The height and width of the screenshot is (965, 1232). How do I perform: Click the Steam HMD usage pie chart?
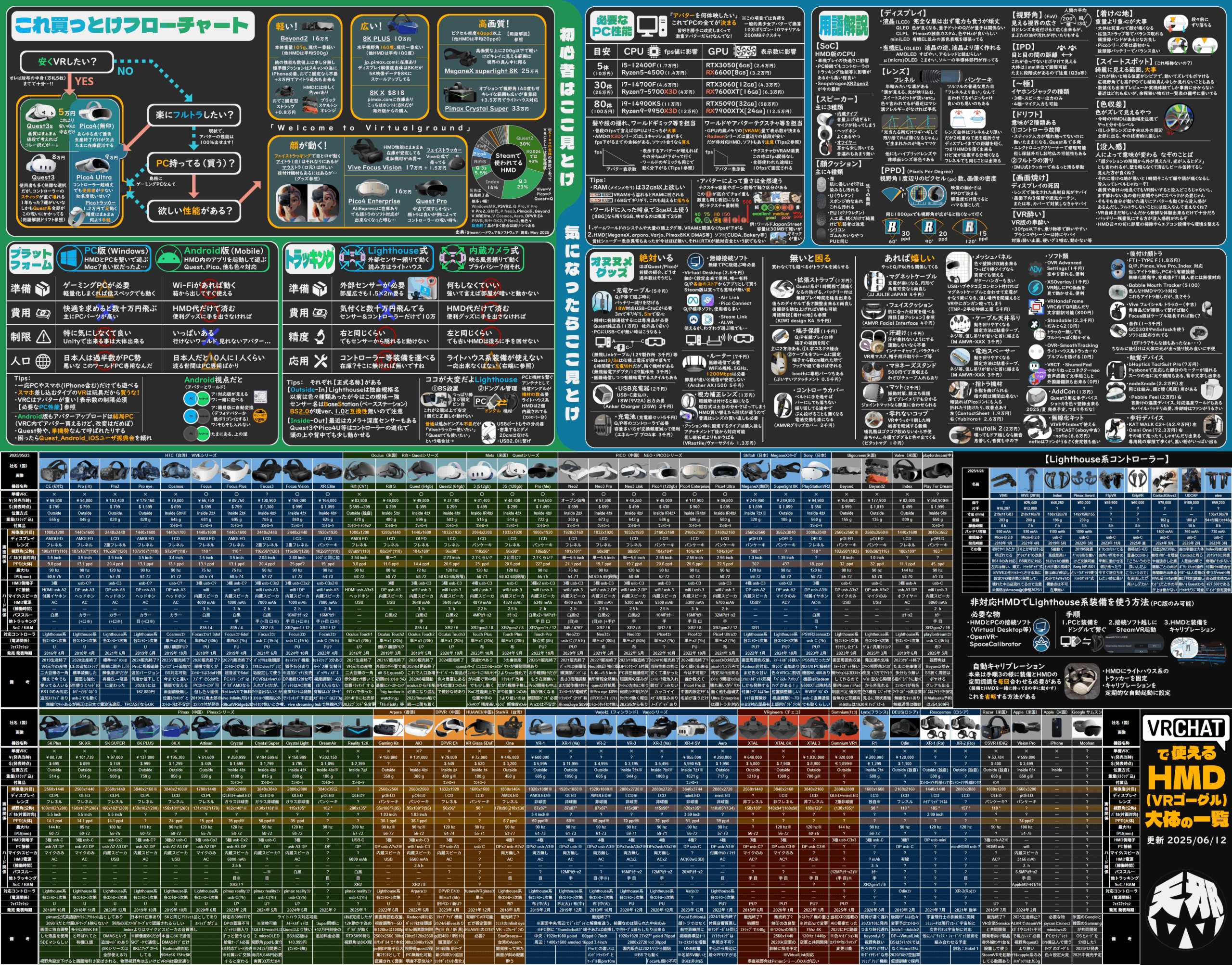pos(508,162)
